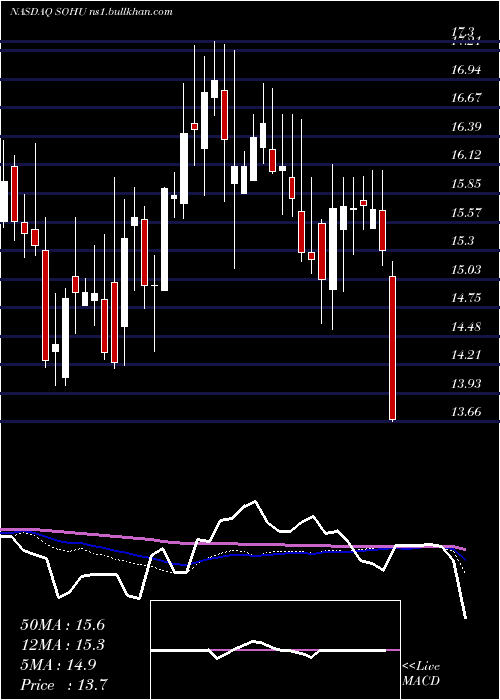Click the Price : 13.7 readout
Screen dimensions: 500x700
(x=64, y=685)
